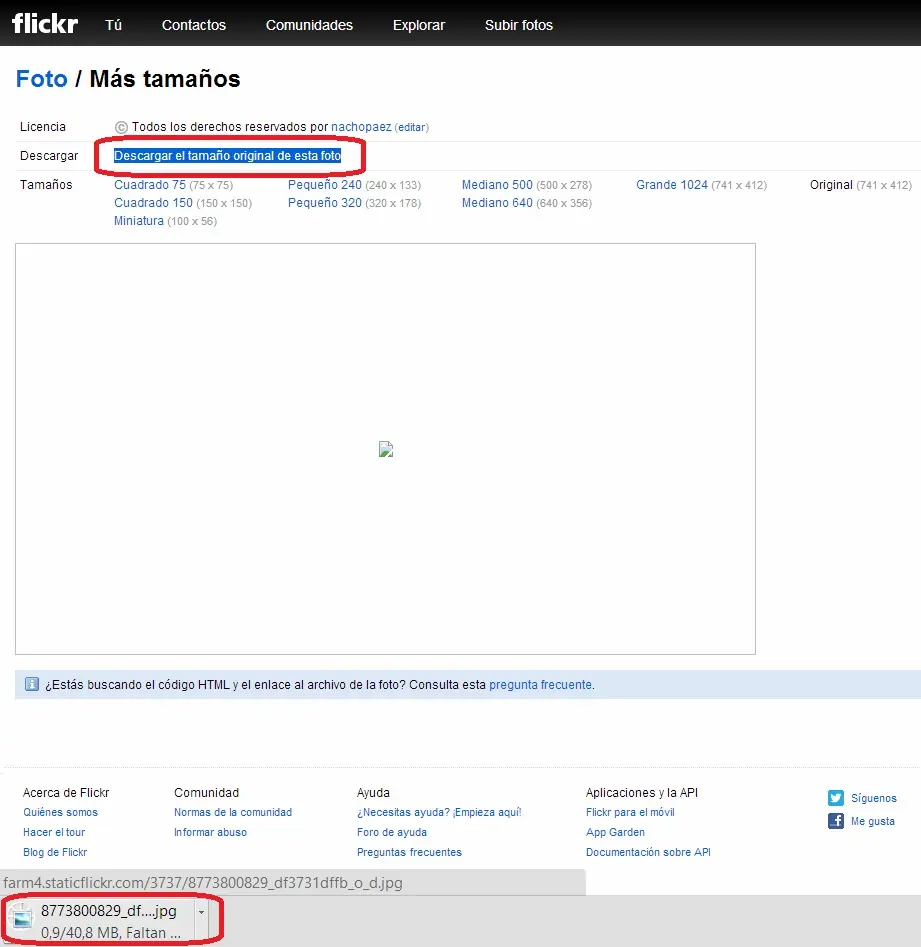The image size is (921, 947).
Task: Open Blog de Flickr link
Action: [55, 852]
